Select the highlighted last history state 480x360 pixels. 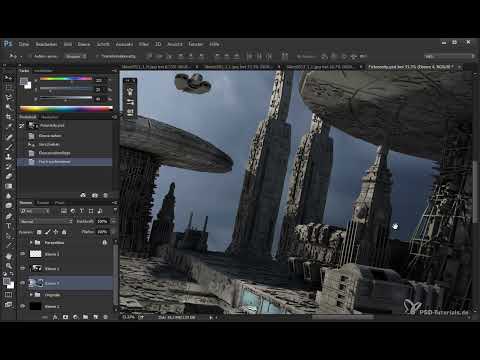click(65, 162)
